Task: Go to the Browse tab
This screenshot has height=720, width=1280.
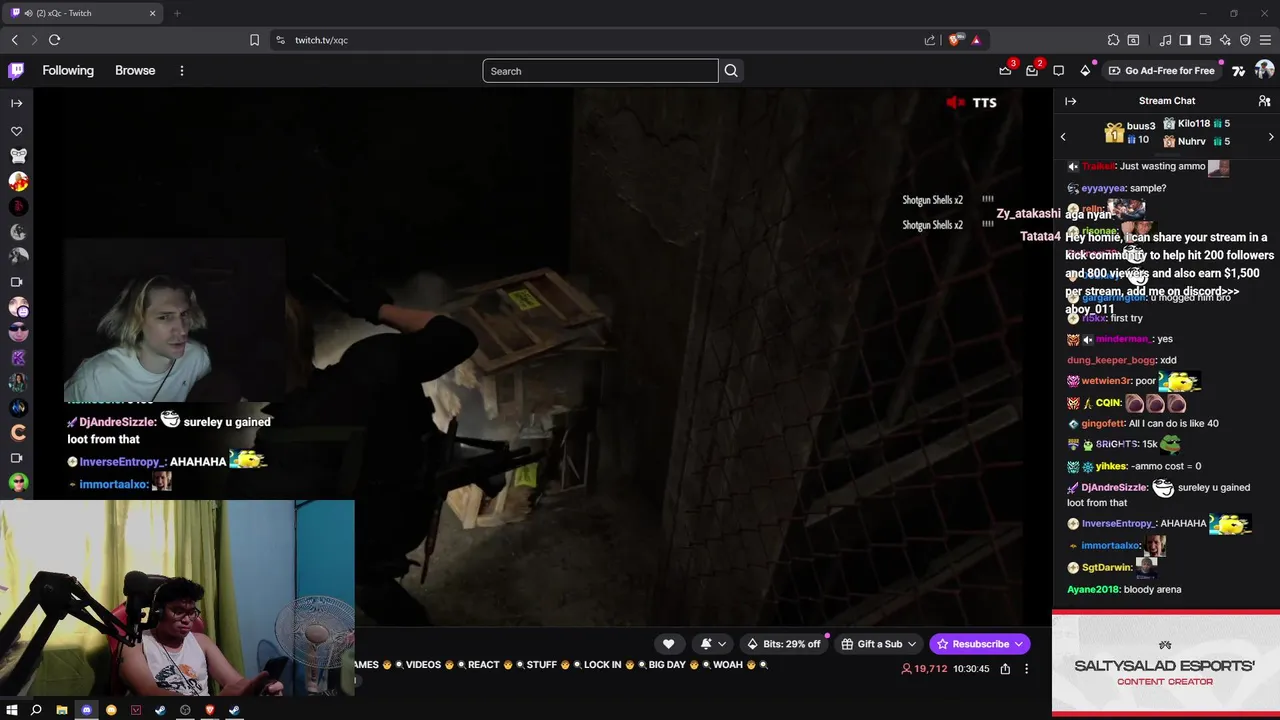Action: pos(135,71)
